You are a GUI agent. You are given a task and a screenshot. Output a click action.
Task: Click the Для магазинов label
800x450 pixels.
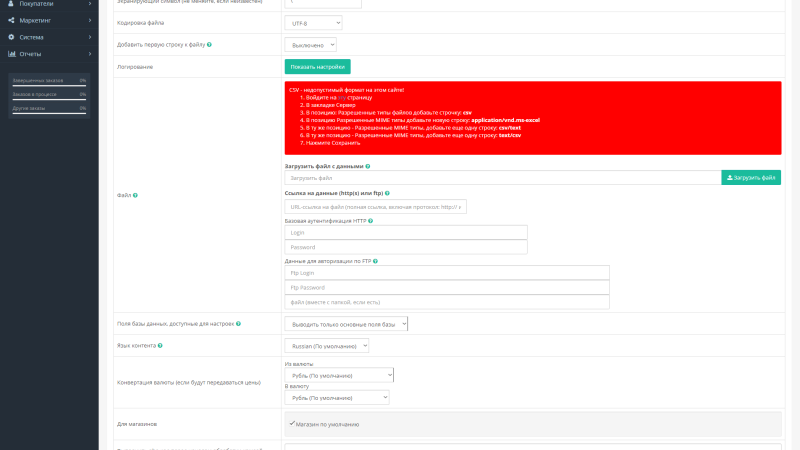click(137, 424)
